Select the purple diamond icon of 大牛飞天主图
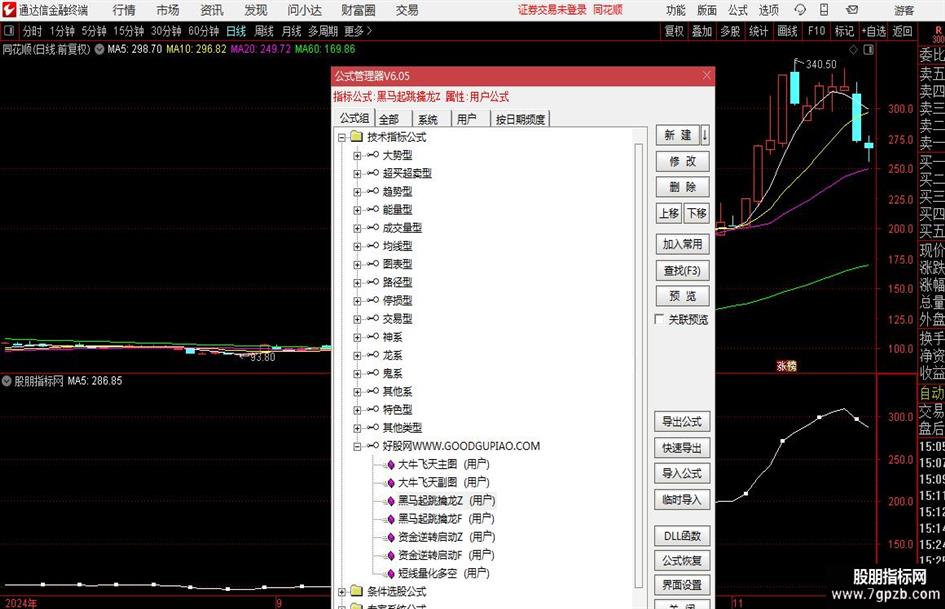This screenshot has width=945, height=609. 390,464
